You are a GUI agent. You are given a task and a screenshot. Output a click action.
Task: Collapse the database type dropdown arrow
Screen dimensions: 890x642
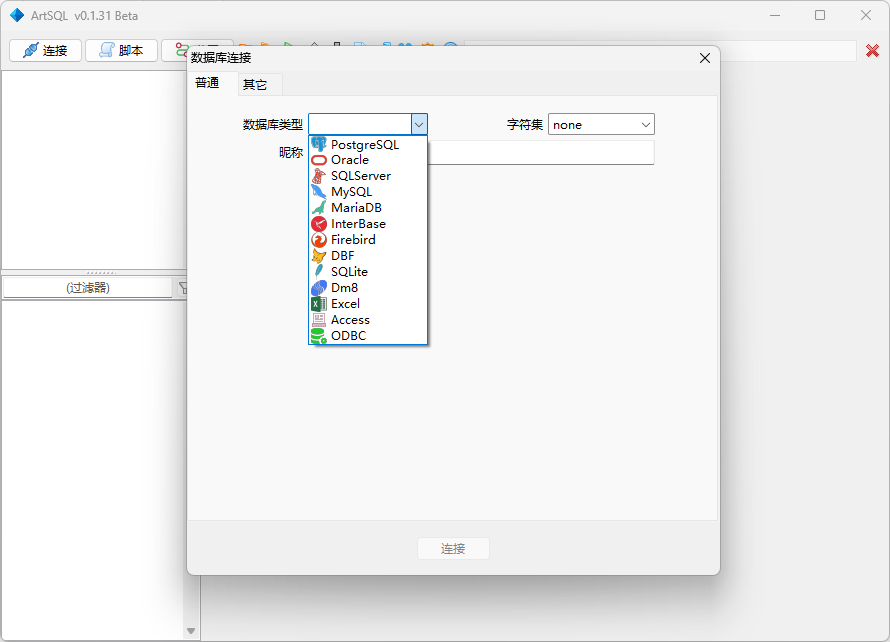click(419, 124)
